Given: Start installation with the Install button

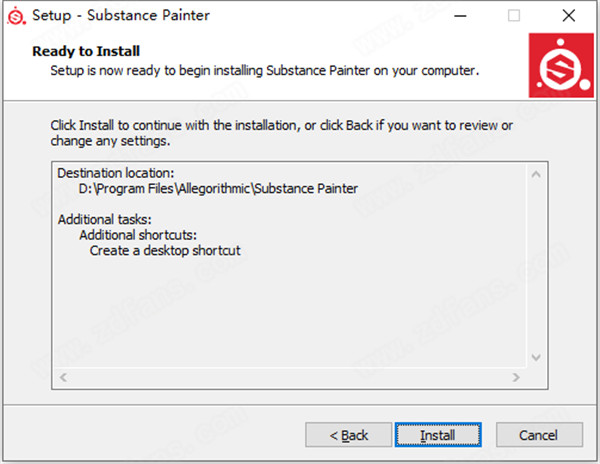Looking at the screenshot, I should [x=438, y=435].
